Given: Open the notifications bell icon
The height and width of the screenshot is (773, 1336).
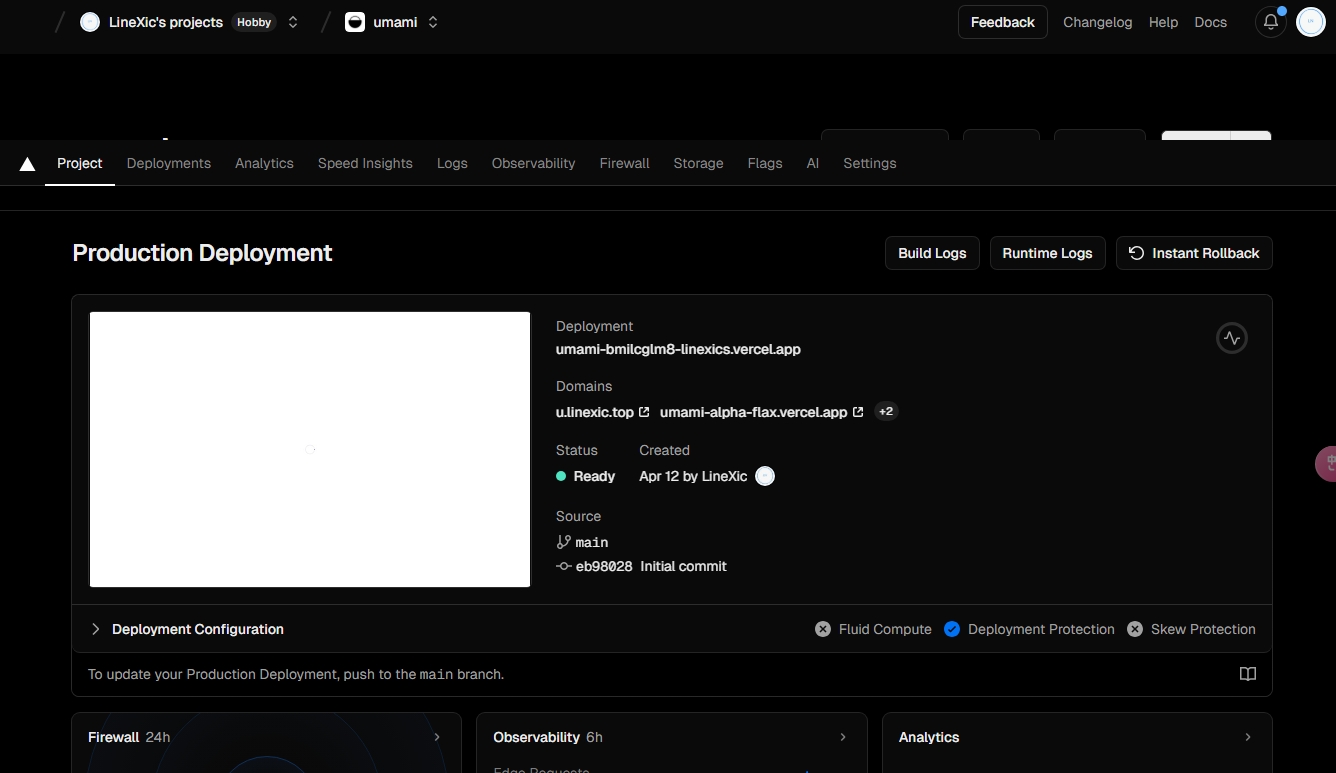Looking at the screenshot, I should tap(1271, 22).
